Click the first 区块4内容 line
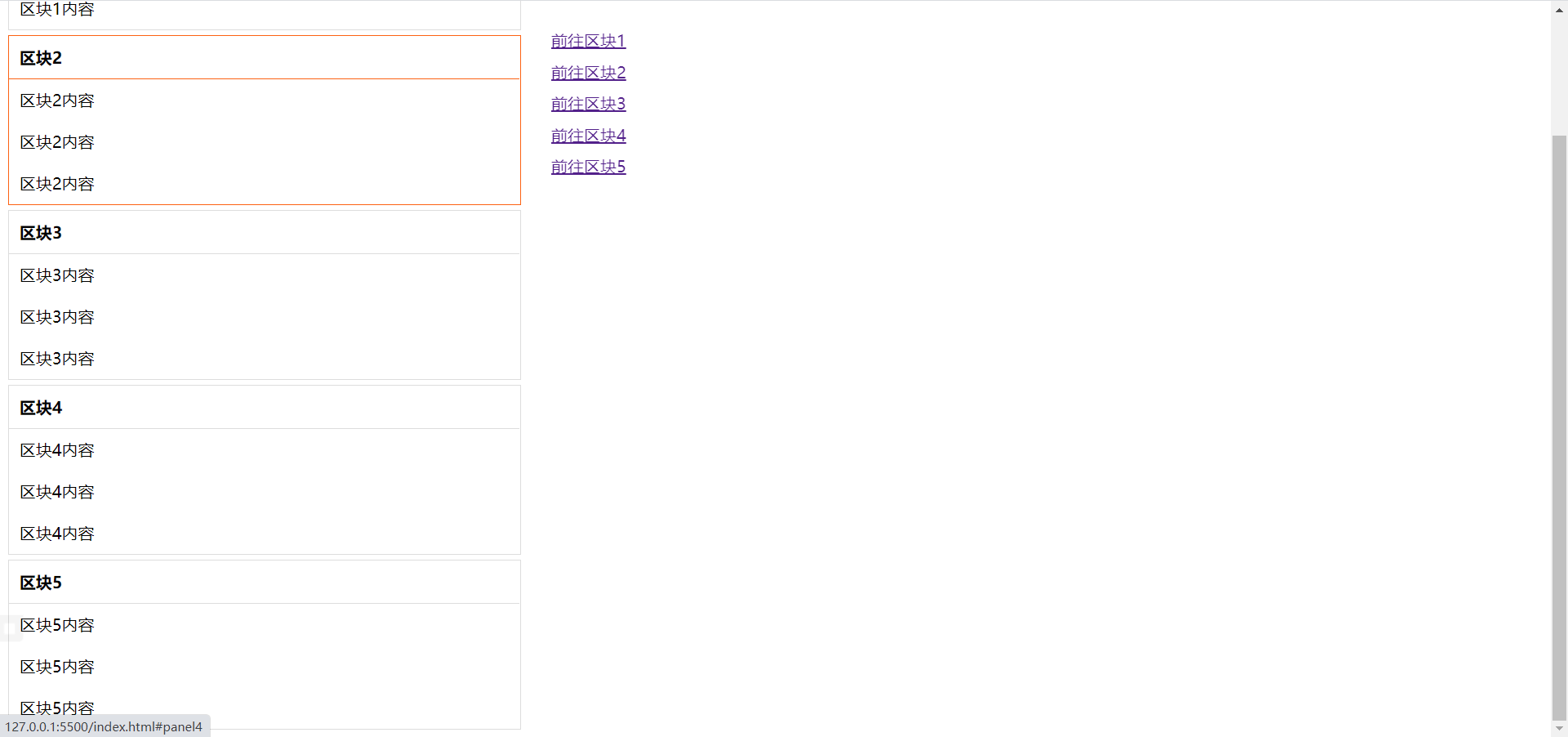Viewport: 1568px width, 737px height. click(x=57, y=450)
